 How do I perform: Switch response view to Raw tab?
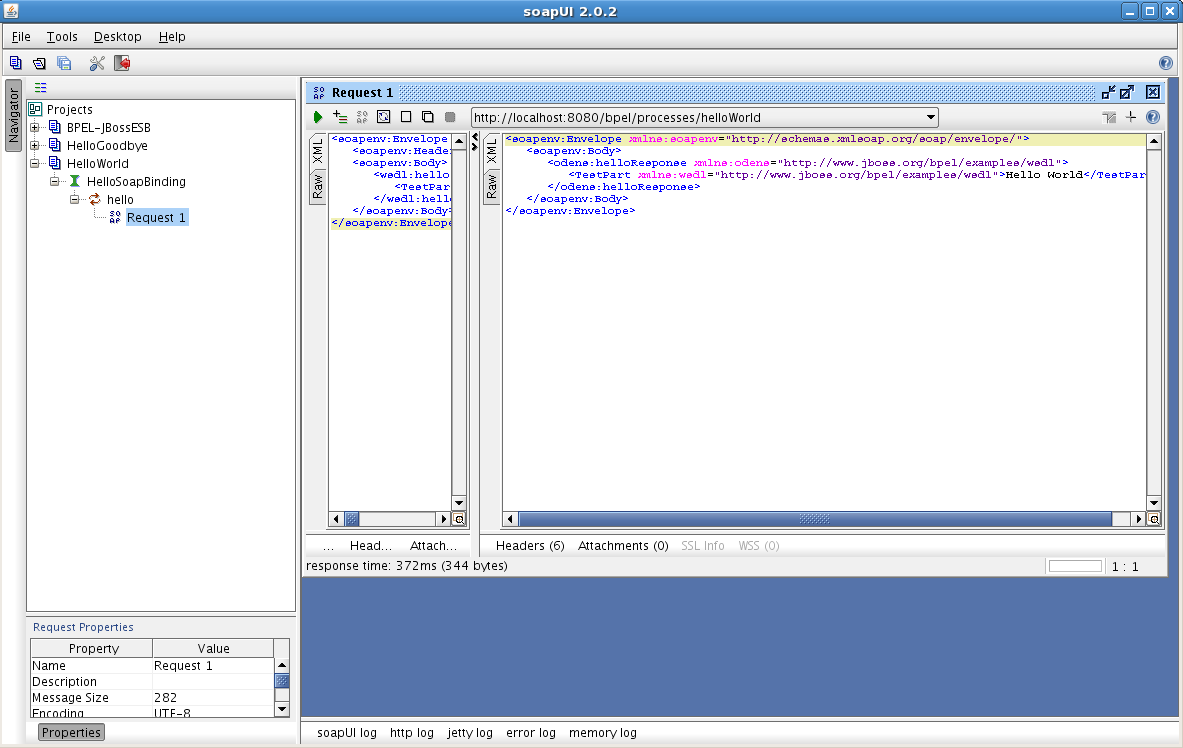(492, 185)
